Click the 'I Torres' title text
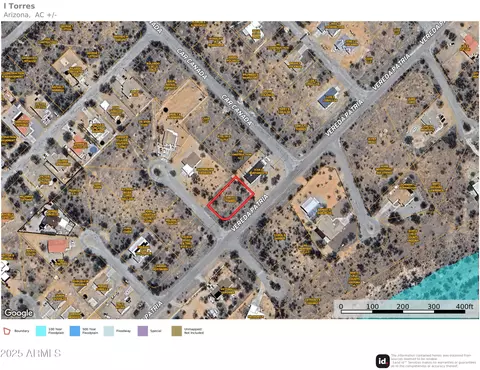This screenshot has width=480, height=370. [19, 6]
